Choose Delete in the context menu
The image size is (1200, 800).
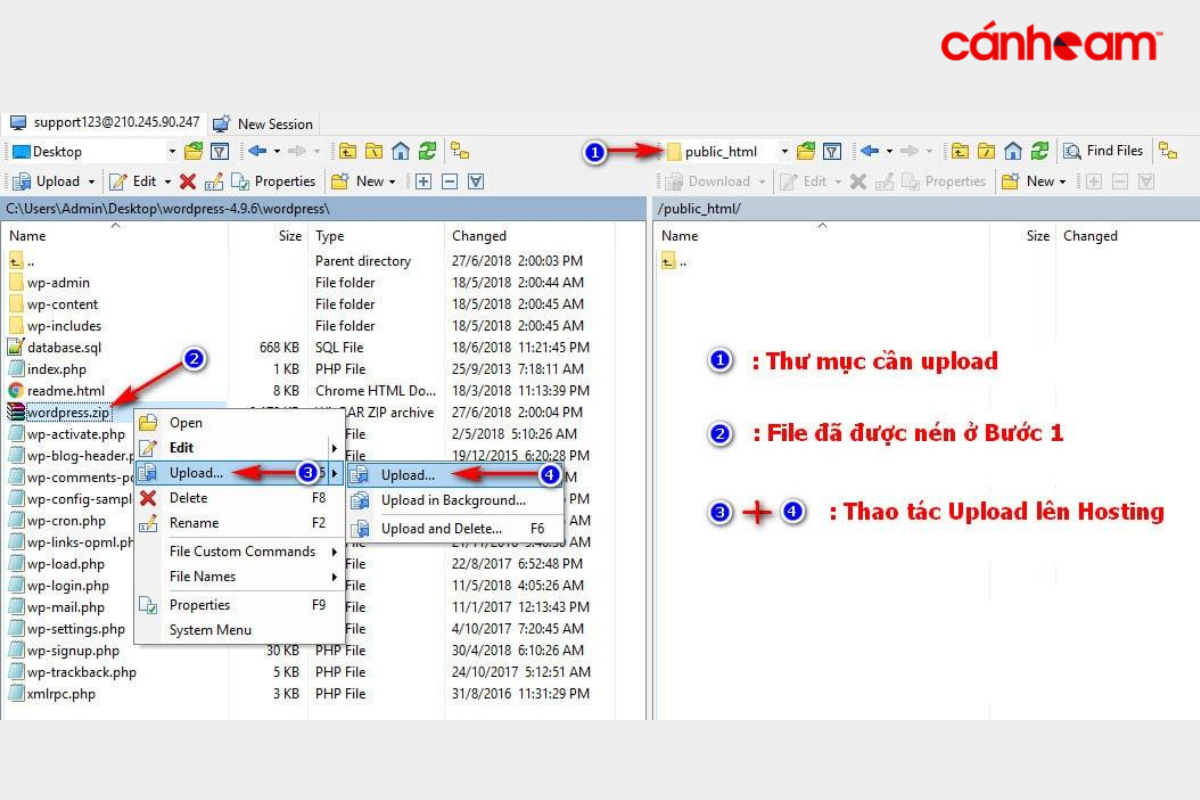[239, 498]
